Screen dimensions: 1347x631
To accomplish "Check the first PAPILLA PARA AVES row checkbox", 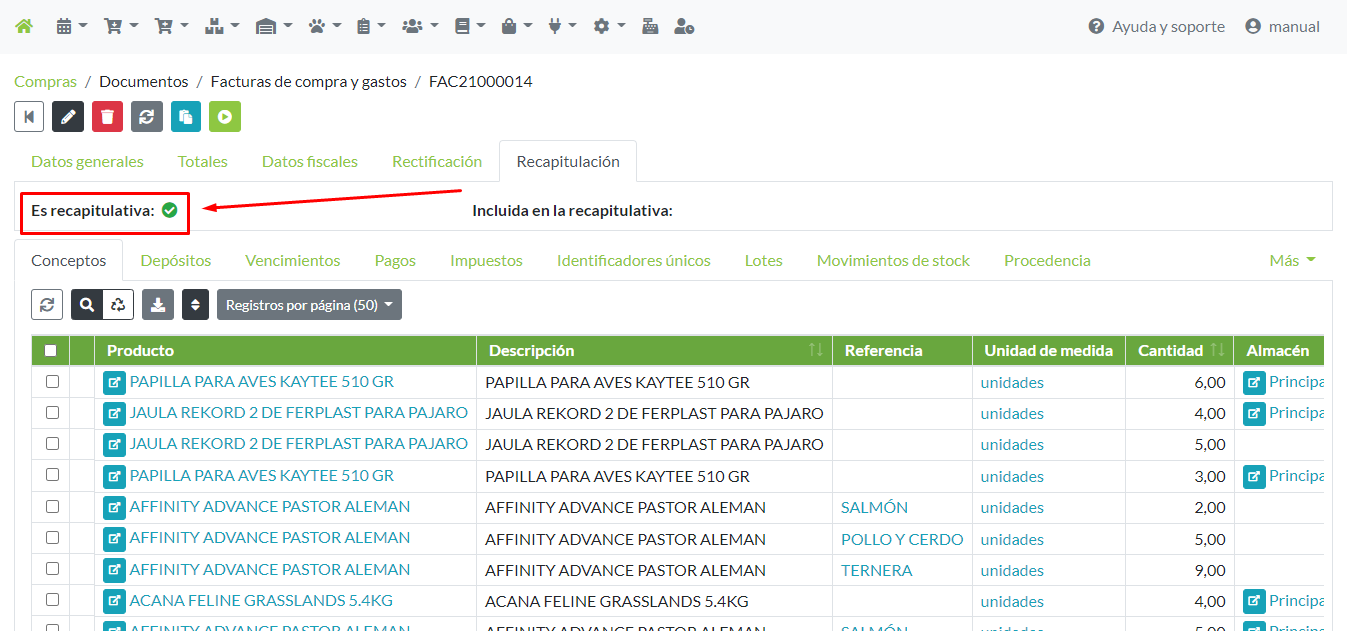I will tap(52, 381).
